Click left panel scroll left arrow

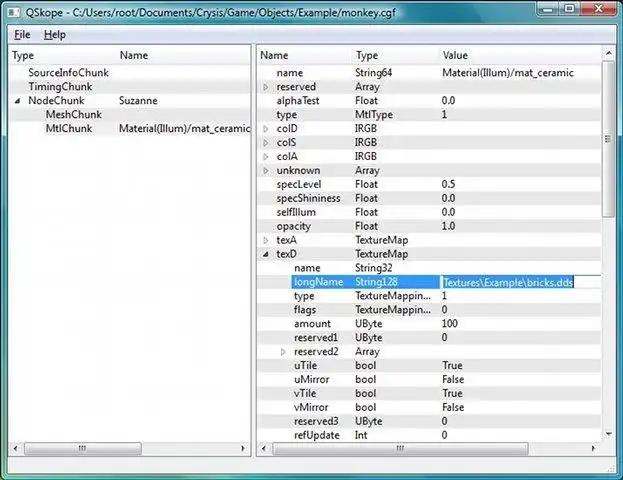(15, 449)
